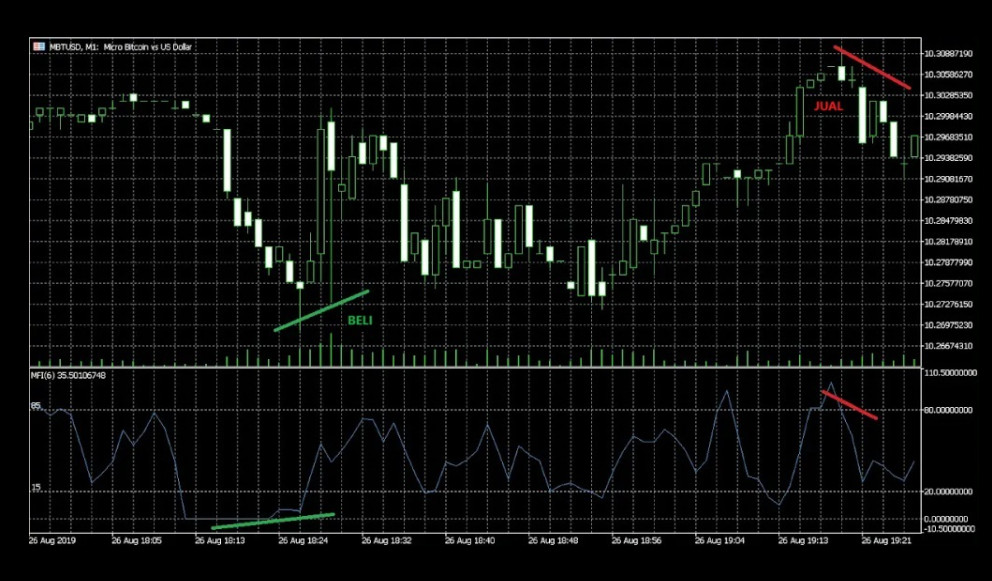Click the symbol icon beside MBTUSD title

pos(38,46)
